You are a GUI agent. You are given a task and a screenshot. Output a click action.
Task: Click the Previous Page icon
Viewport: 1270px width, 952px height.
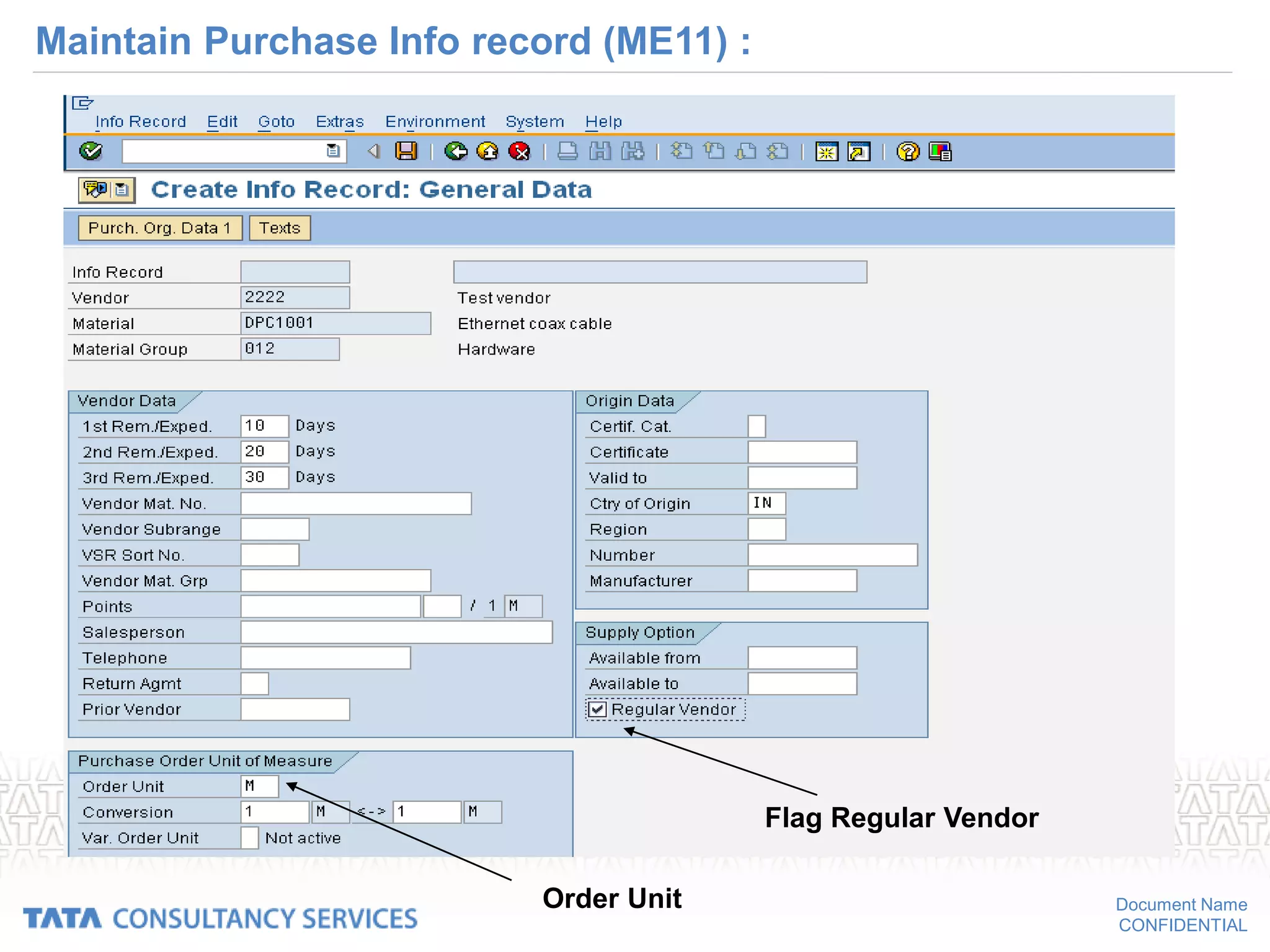point(714,151)
